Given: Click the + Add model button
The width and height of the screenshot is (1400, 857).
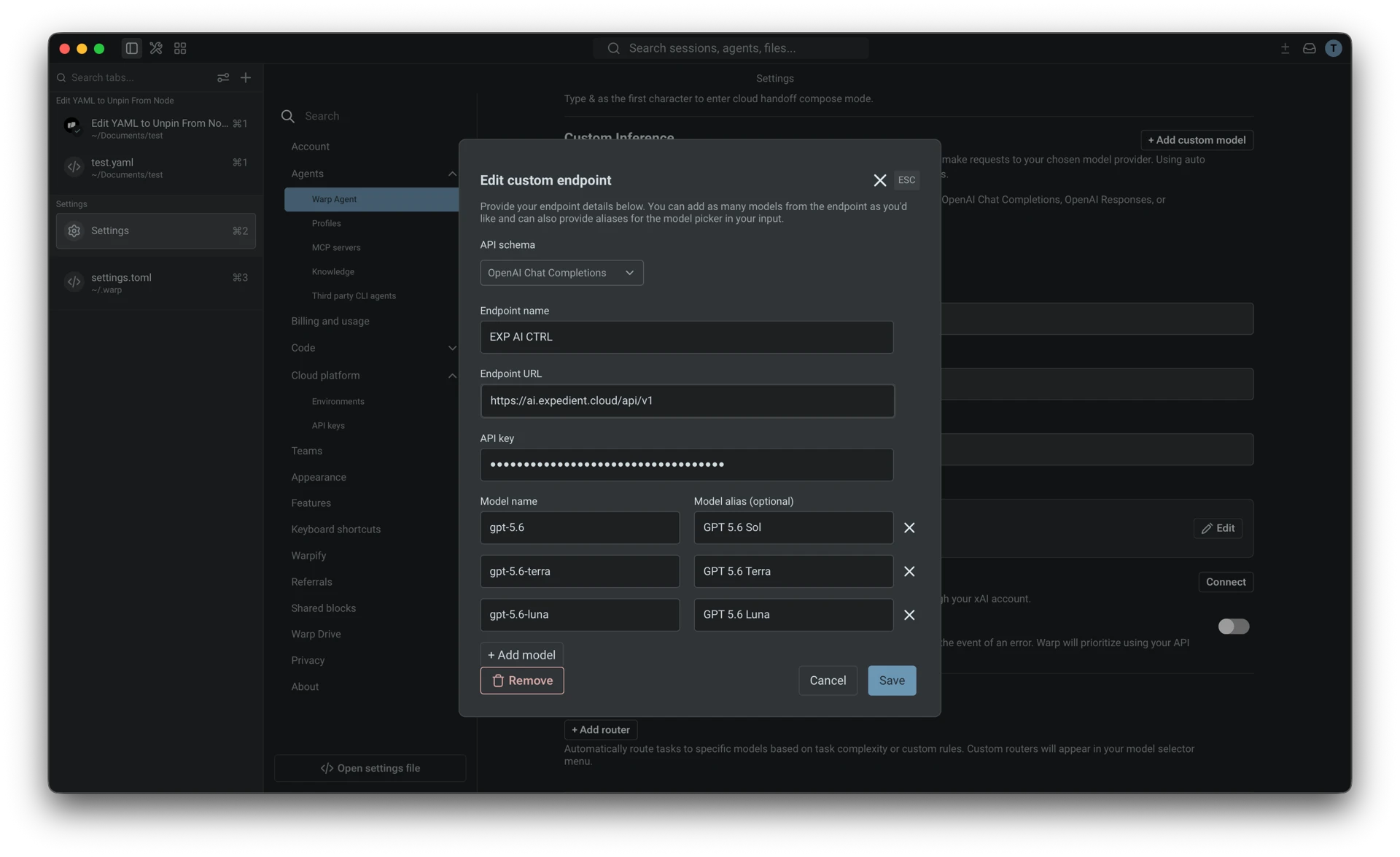Looking at the screenshot, I should [521, 655].
